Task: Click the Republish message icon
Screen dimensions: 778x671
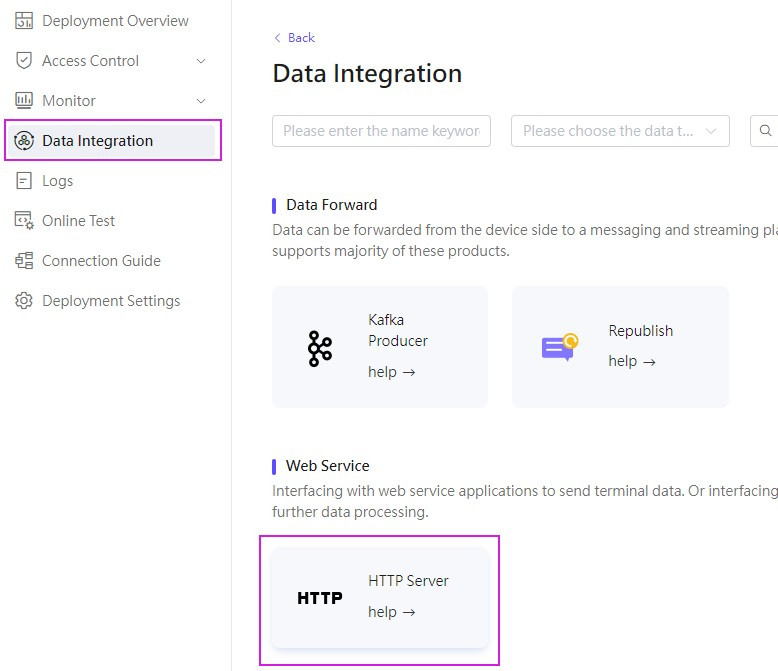Action: point(560,347)
